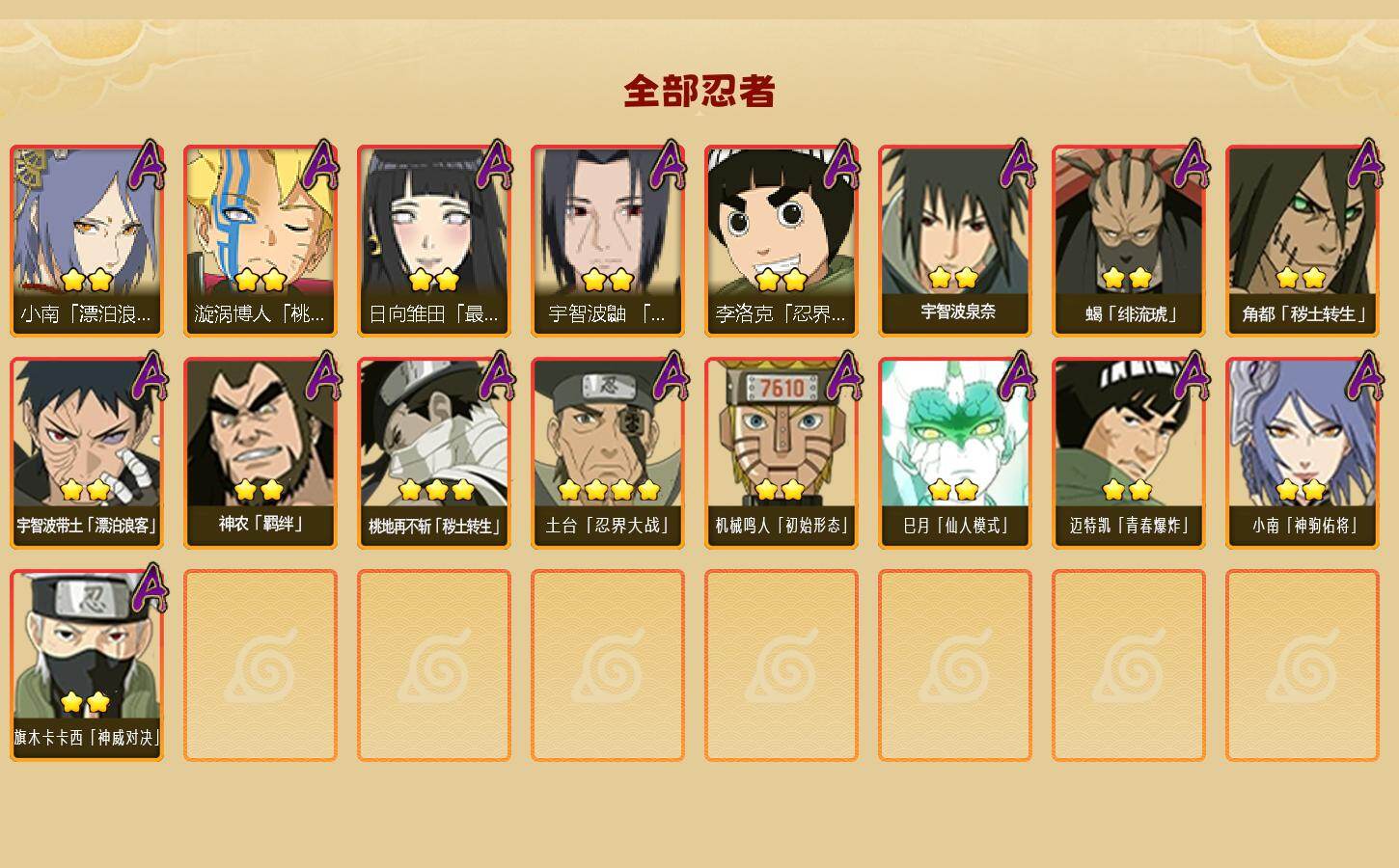Image resolution: width=1399 pixels, height=868 pixels.
Task: Click the empty slot next to 旗木卡卡西
Action: tap(261, 665)
